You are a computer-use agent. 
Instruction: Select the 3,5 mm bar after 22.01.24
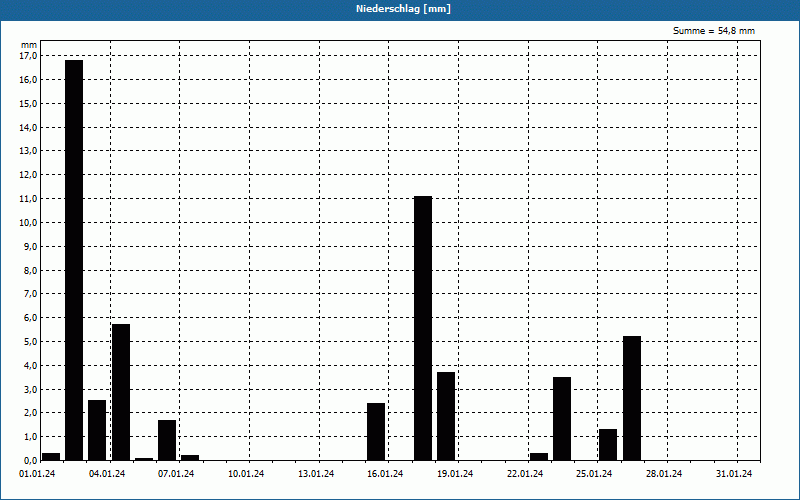[562, 419]
